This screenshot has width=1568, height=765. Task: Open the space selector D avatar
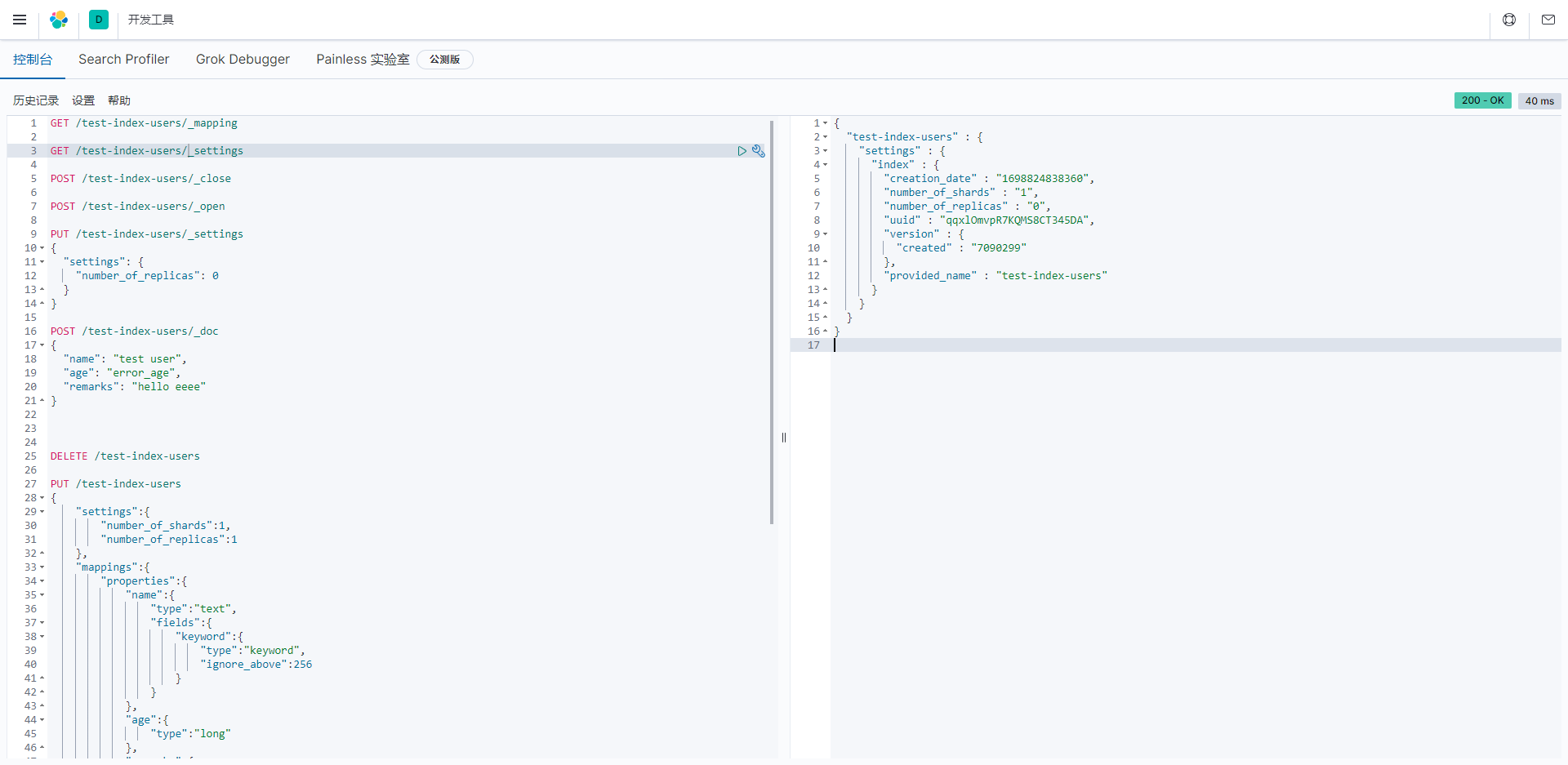coord(99,20)
